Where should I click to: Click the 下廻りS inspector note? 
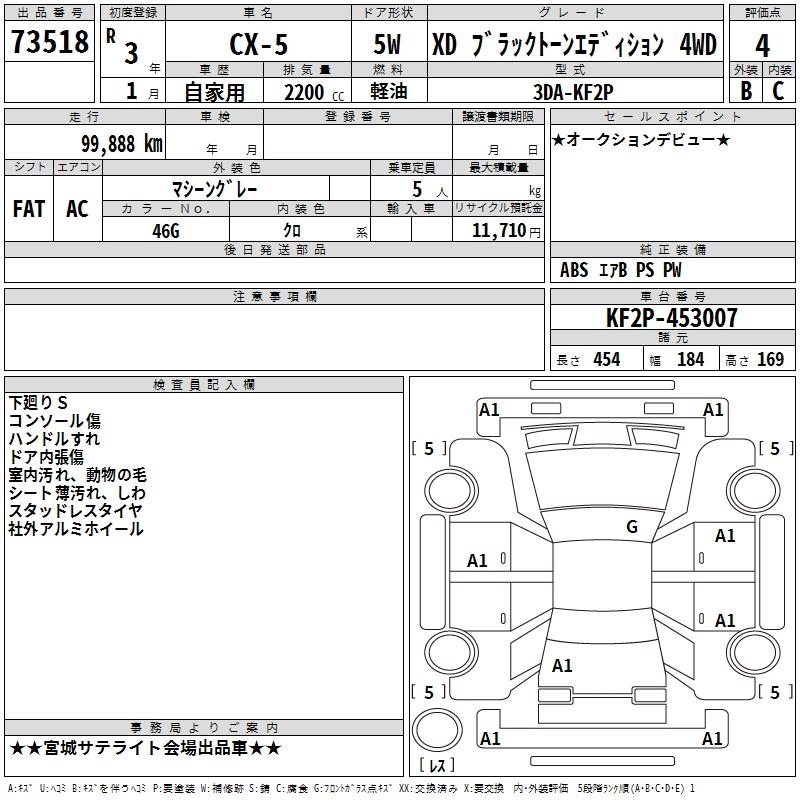38,403
